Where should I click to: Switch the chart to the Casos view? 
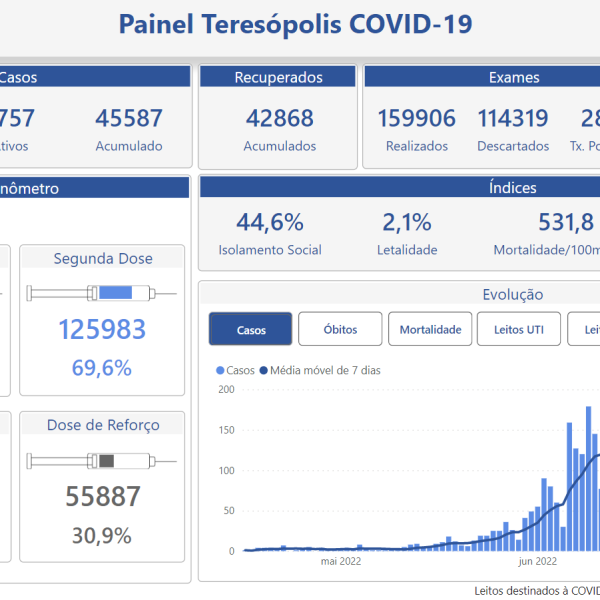coord(251,329)
